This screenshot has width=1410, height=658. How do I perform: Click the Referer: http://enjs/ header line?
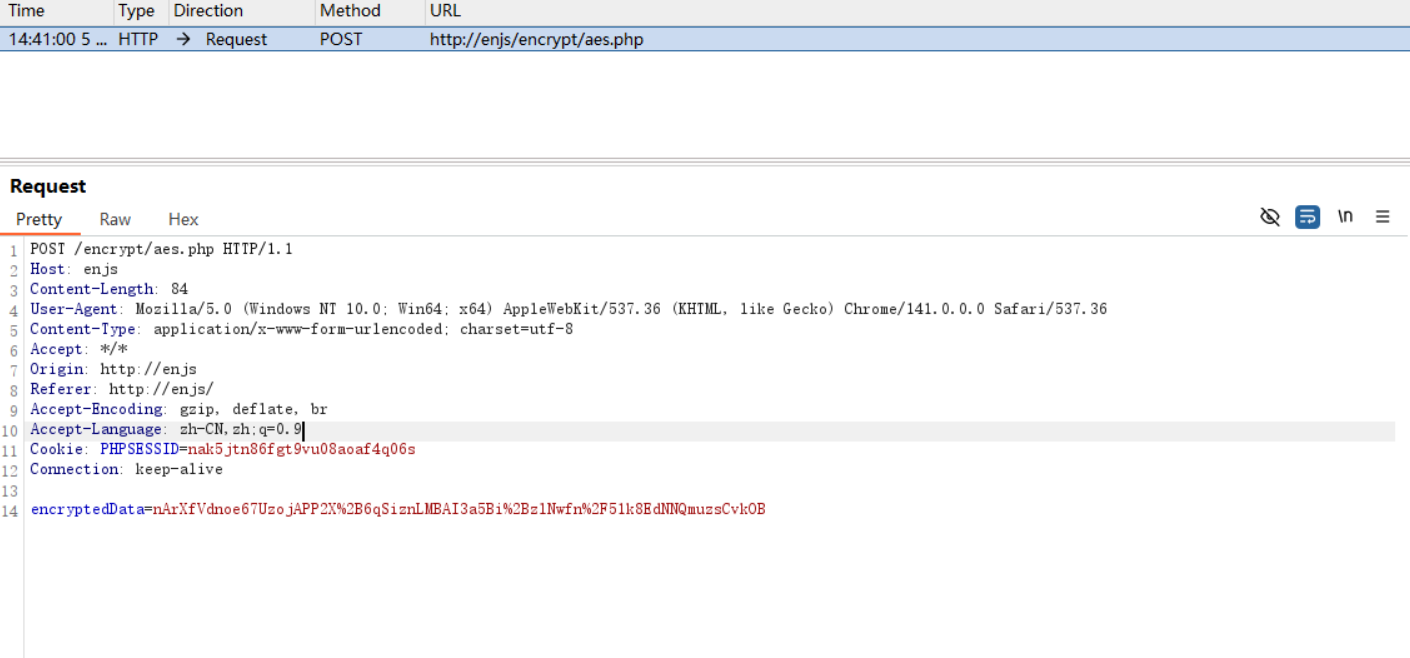tap(122, 389)
